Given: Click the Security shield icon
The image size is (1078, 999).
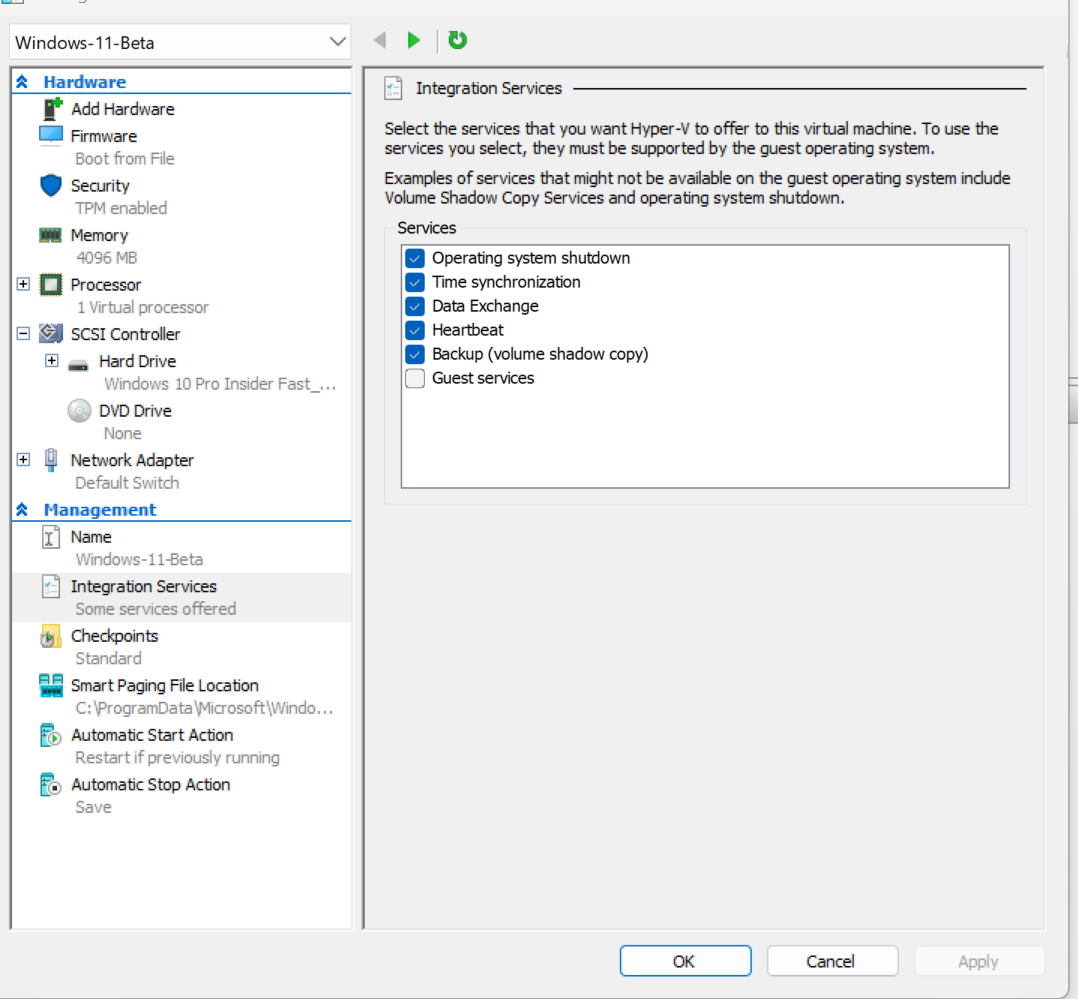Looking at the screenshot, I should click(51, 186).
